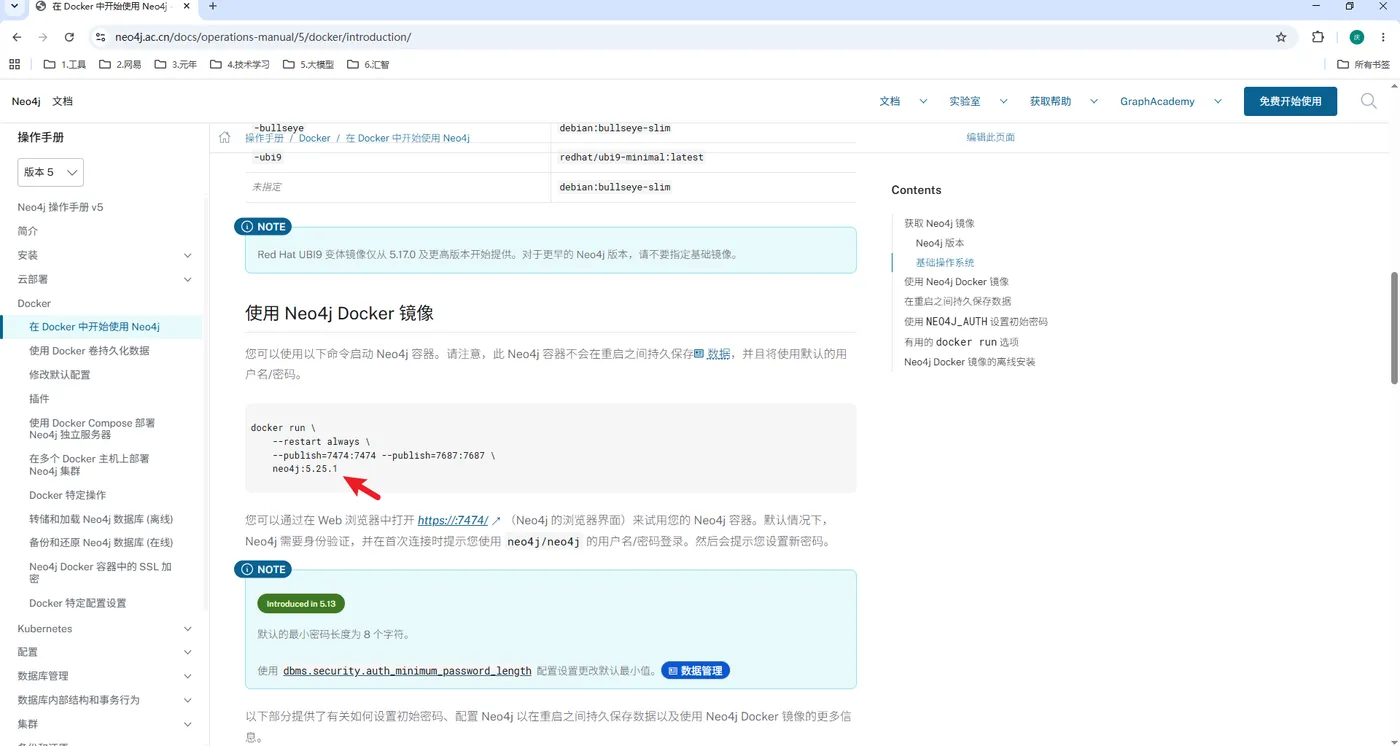Click the Docker breadcrumb link
Screen dimensions: 1400x746
[x=314, y=138]
